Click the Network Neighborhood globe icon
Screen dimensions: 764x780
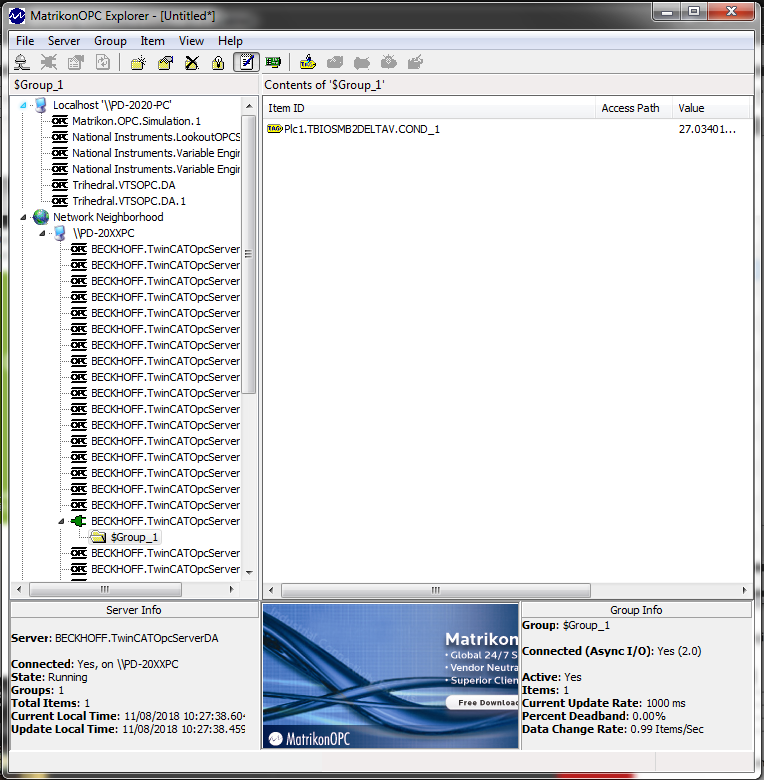pos(41,217)
